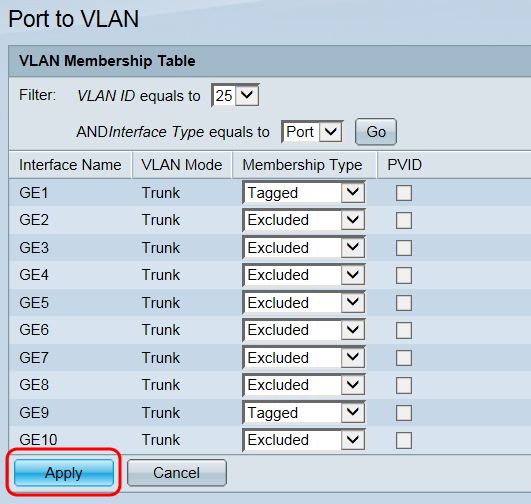Check the PVID box for GE10
This screenshot has height=504, width=531.
pyautogui.click(x=404, y=440)
